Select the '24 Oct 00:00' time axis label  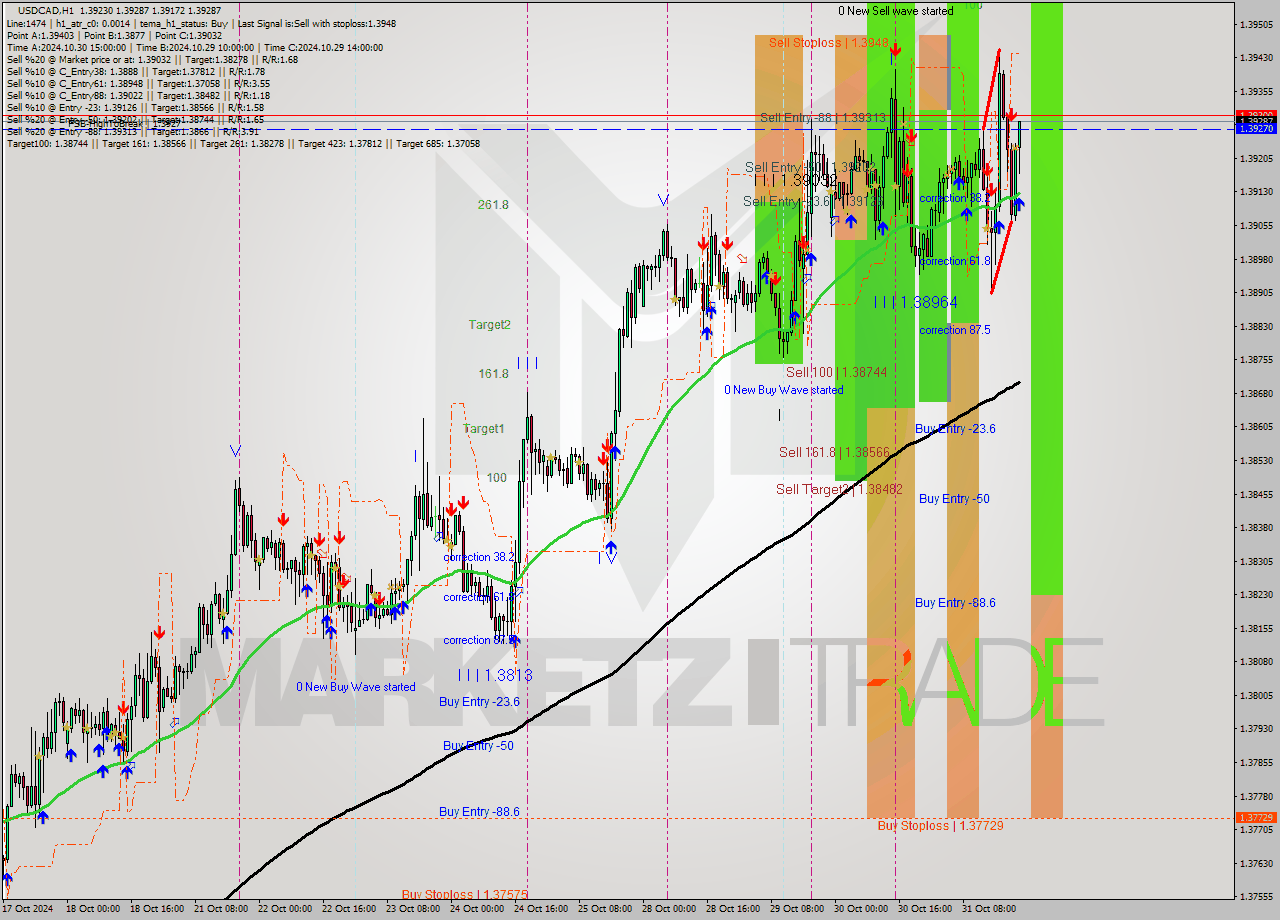click(x=477, y=909)
